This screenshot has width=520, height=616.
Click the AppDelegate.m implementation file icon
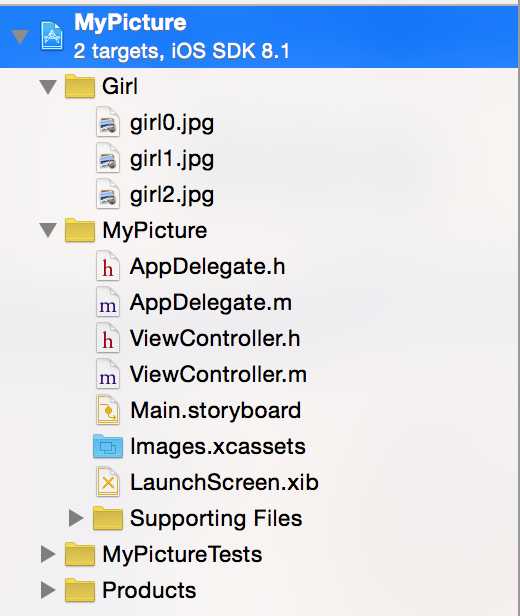108,302
